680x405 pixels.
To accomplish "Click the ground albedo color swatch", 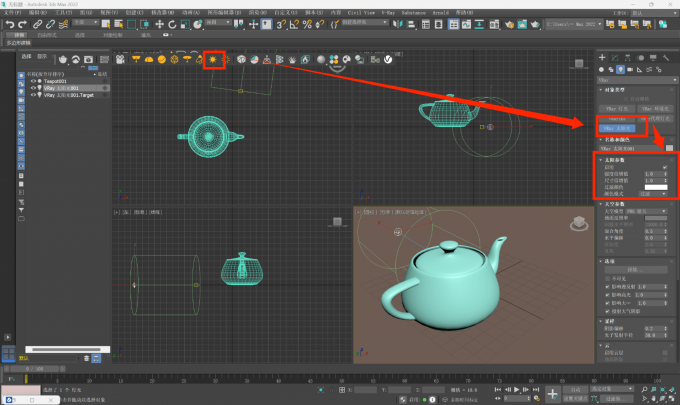I will point(656,218).
